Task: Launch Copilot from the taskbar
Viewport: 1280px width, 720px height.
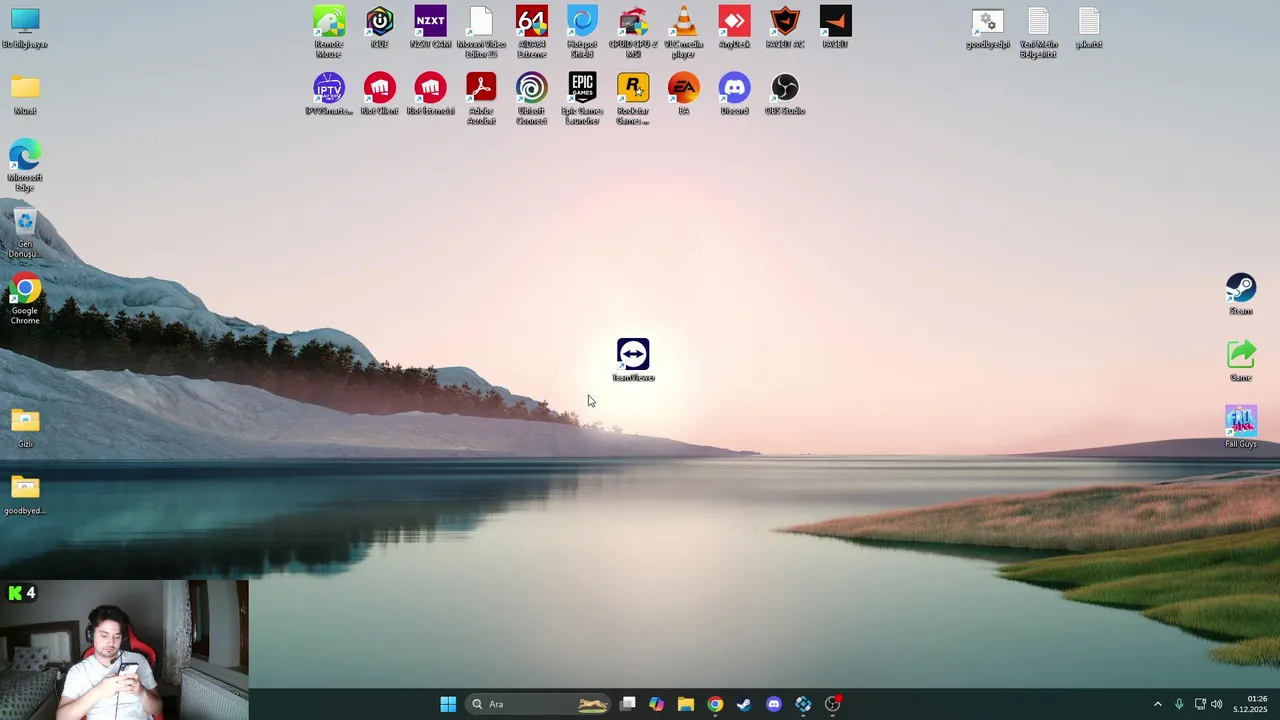Action: click(x=656, y=704)
